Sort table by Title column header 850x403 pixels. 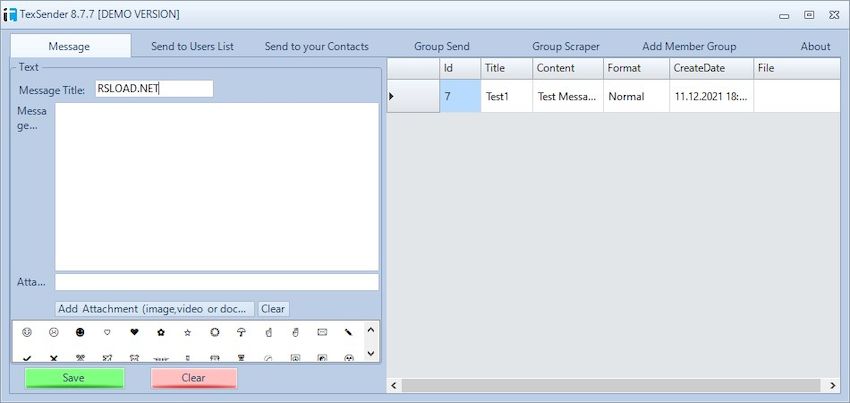coord(506,68)
